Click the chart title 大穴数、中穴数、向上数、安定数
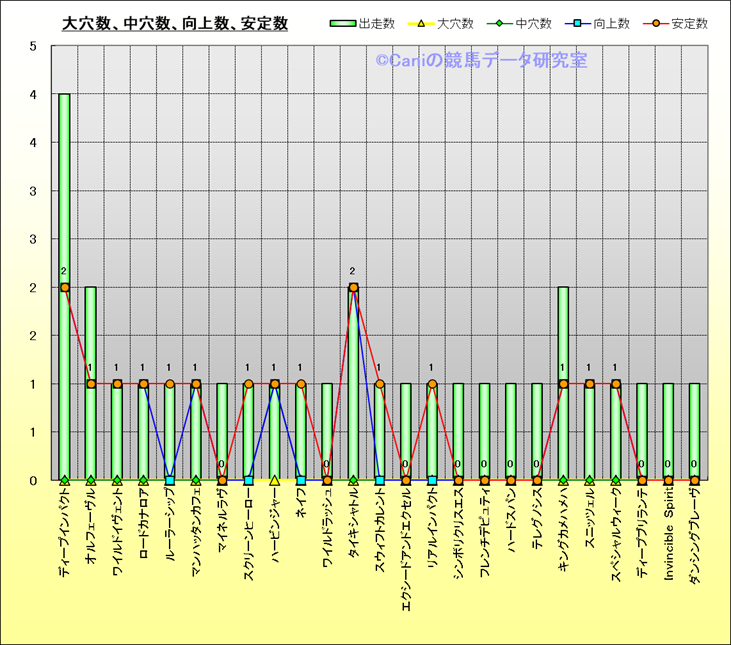731x645 pixels. [x=175, y=23]
